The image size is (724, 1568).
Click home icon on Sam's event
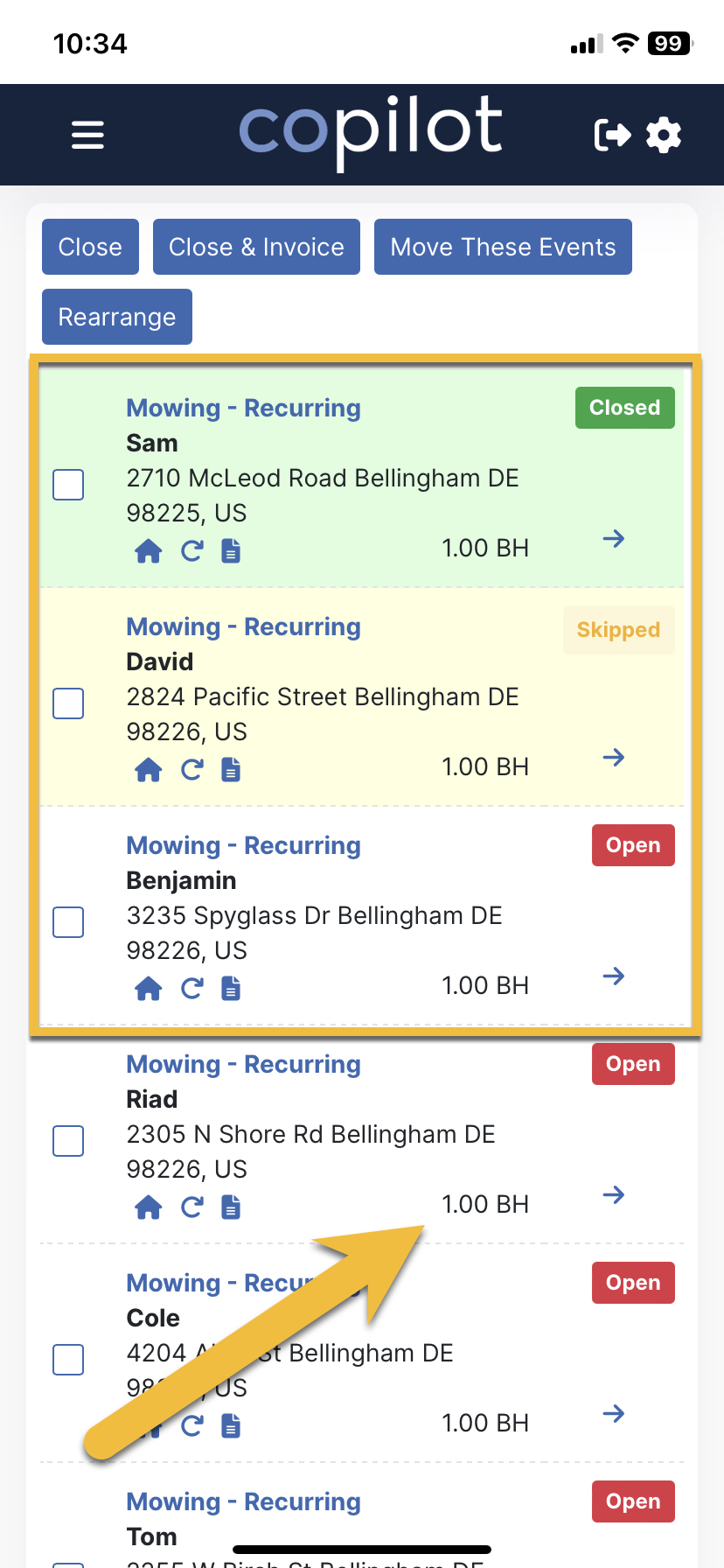click(x=149, y=551)
